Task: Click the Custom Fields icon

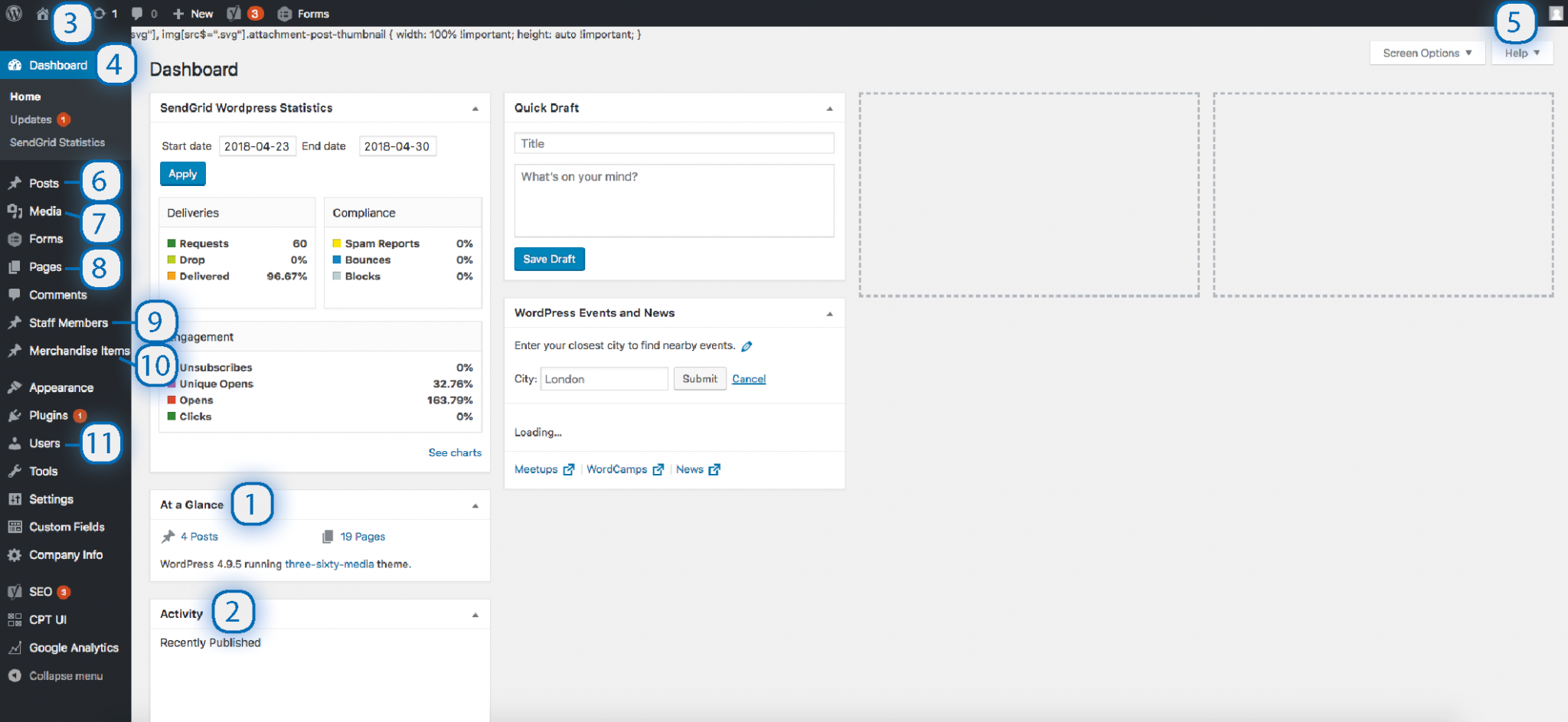Action: tap(15, 527)
